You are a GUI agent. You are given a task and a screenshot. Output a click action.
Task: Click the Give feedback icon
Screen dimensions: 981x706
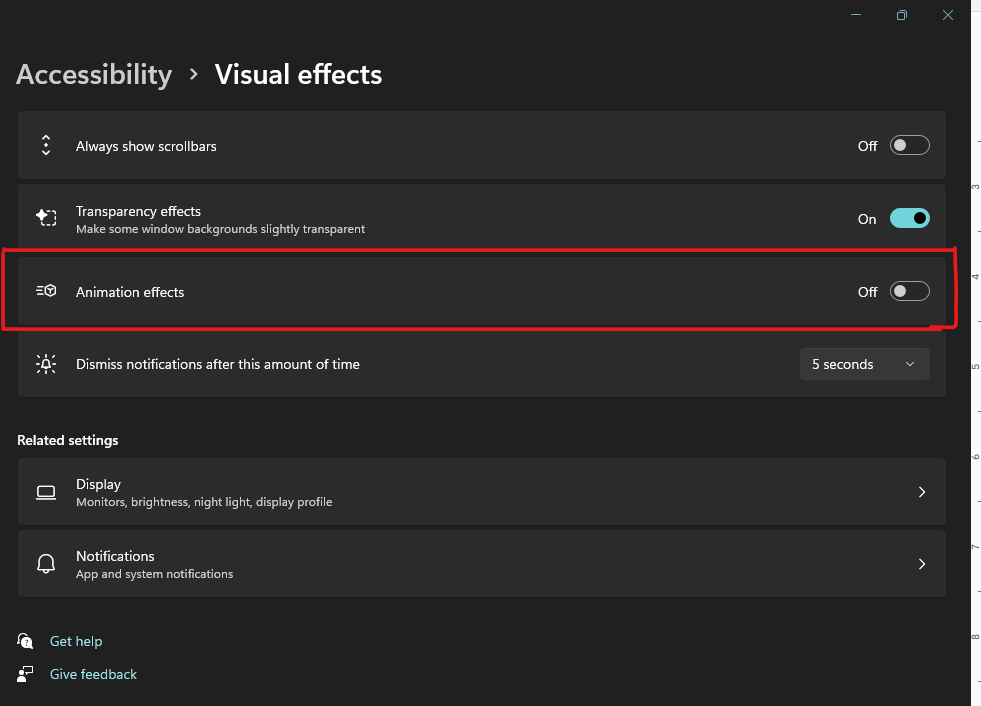pos(25,674)
